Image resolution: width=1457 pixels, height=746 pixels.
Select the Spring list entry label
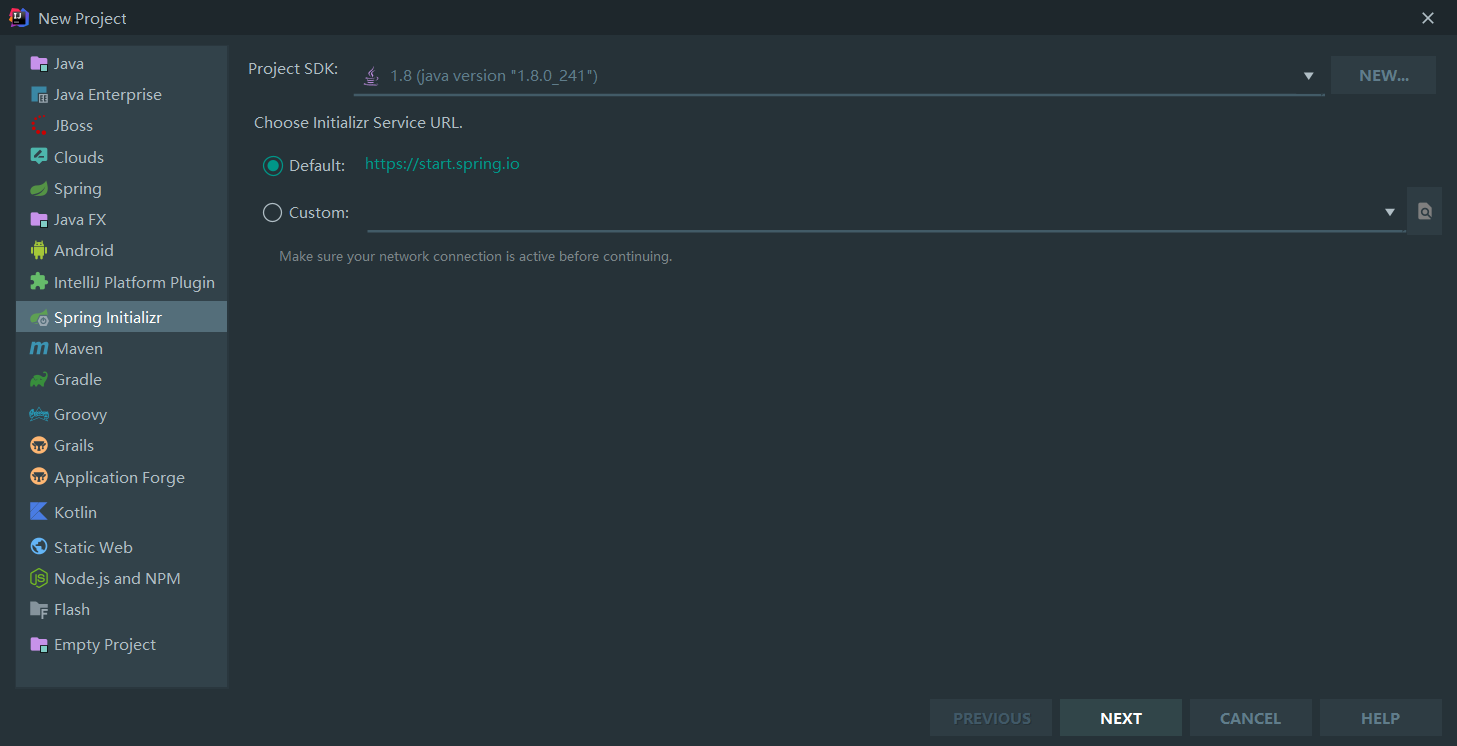(78, 189)
